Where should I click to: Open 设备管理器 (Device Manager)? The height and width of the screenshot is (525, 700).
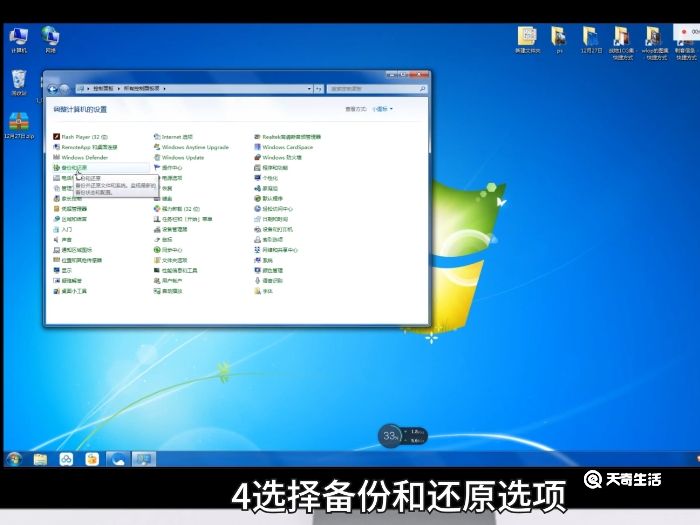(x=171, y=229)
